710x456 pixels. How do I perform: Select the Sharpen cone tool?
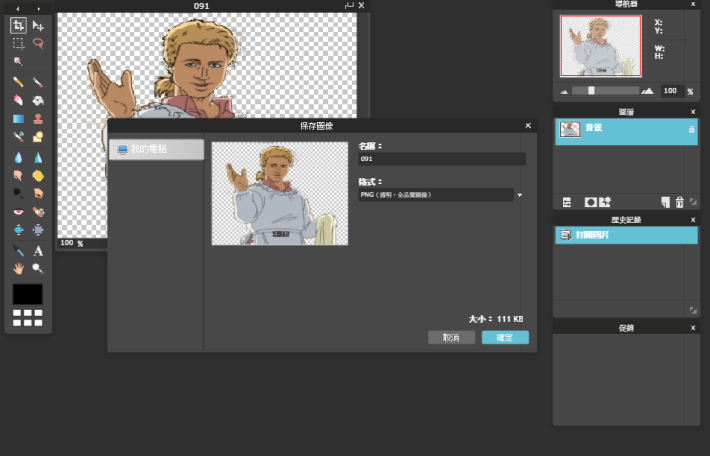pos(38,158)
